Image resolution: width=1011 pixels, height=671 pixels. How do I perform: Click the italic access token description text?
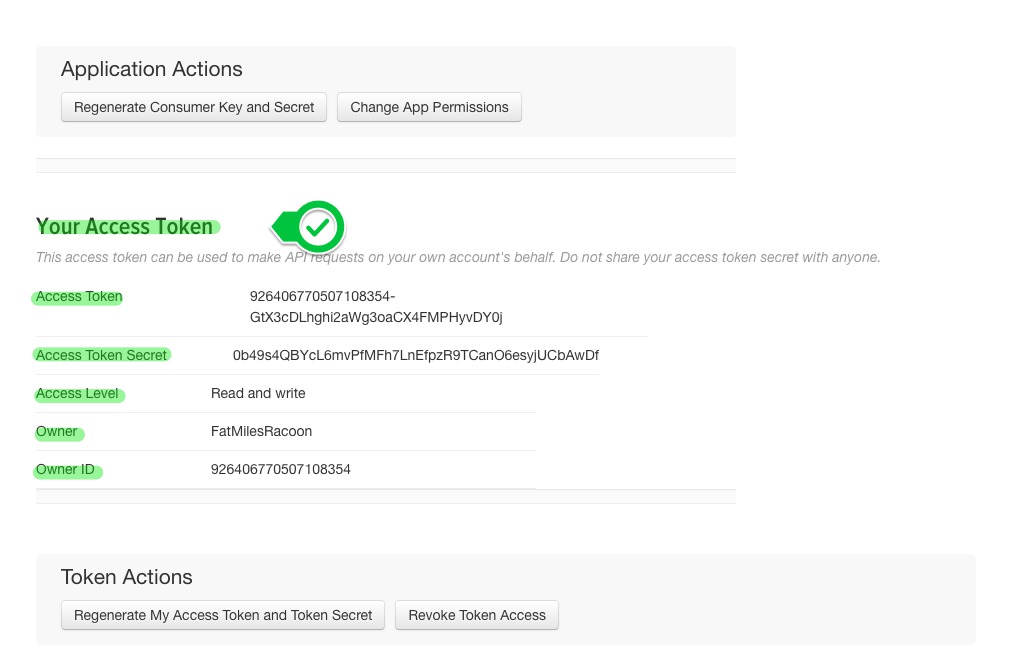[x=458, y=258]
